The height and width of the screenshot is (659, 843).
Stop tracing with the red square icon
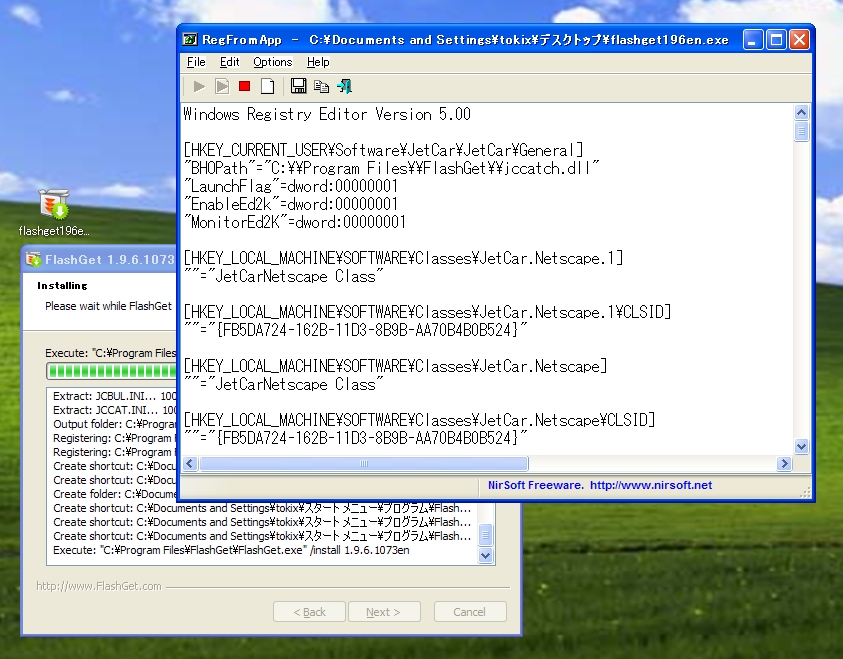(x=245, y=87)
